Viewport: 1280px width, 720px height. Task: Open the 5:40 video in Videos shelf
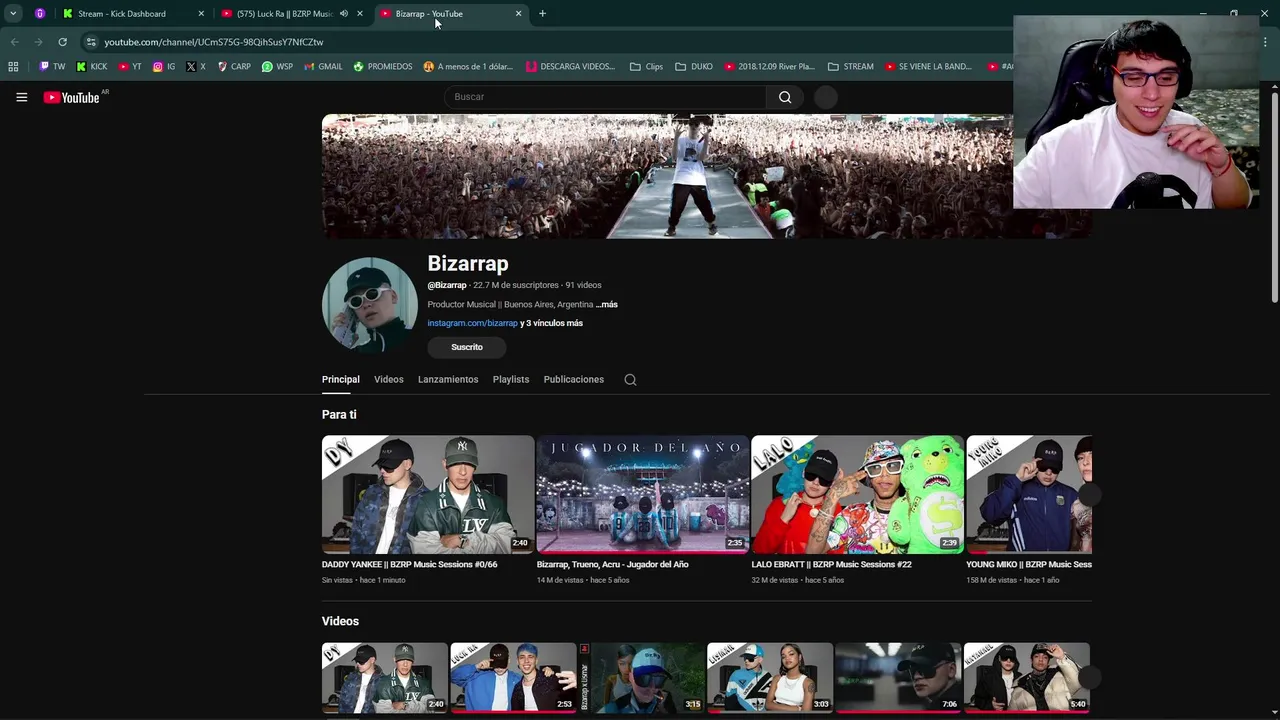(x=1027, y=677)
